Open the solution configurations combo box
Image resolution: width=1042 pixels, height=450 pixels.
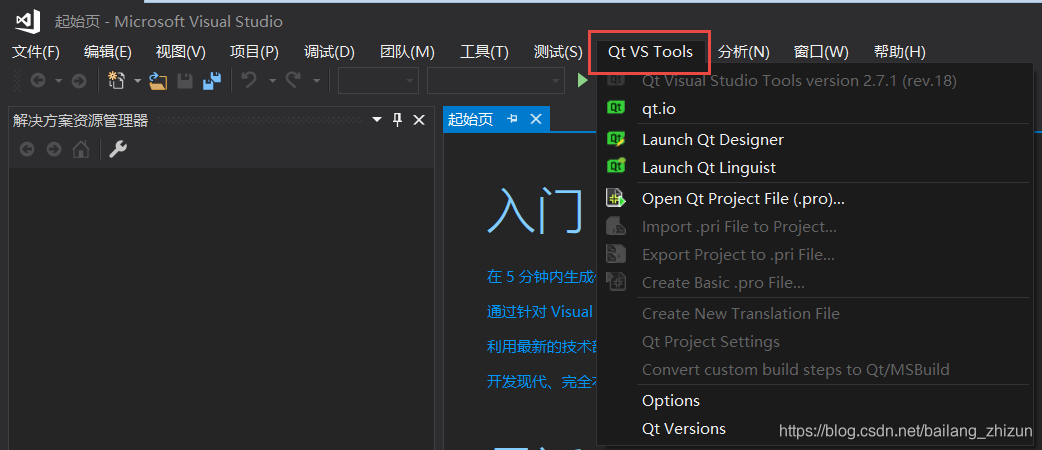coord(378,81)
